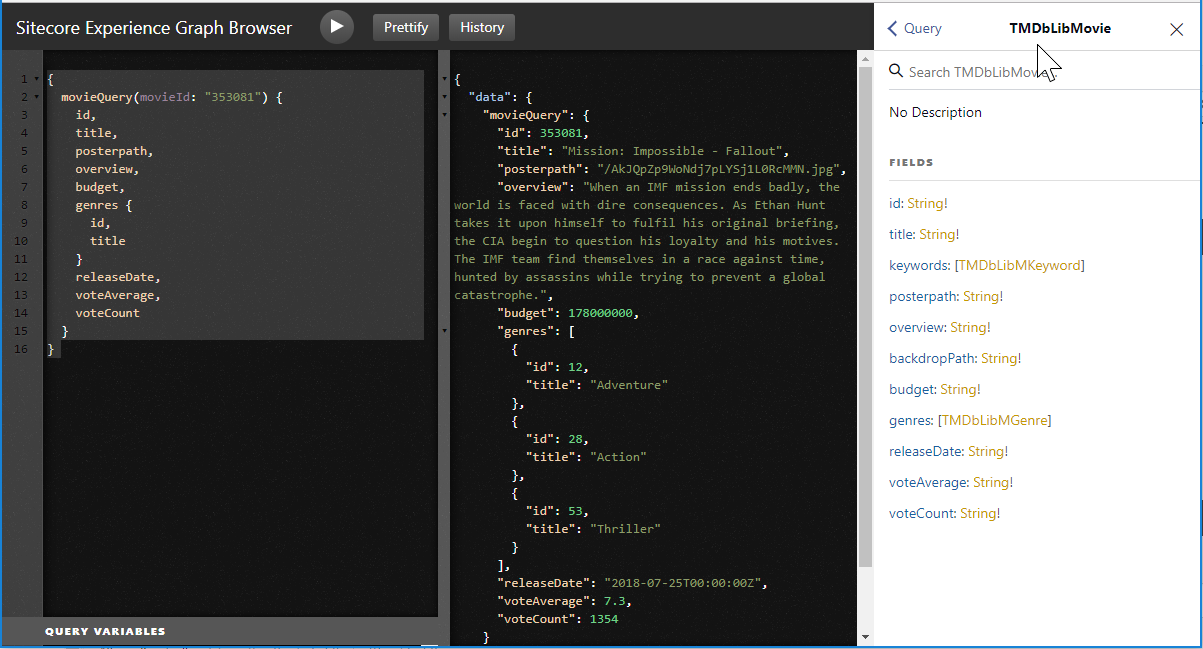Collapse the movieQuery fold arrow on line 2
This screenshot has height=649, width=1203.
[37, 98]
